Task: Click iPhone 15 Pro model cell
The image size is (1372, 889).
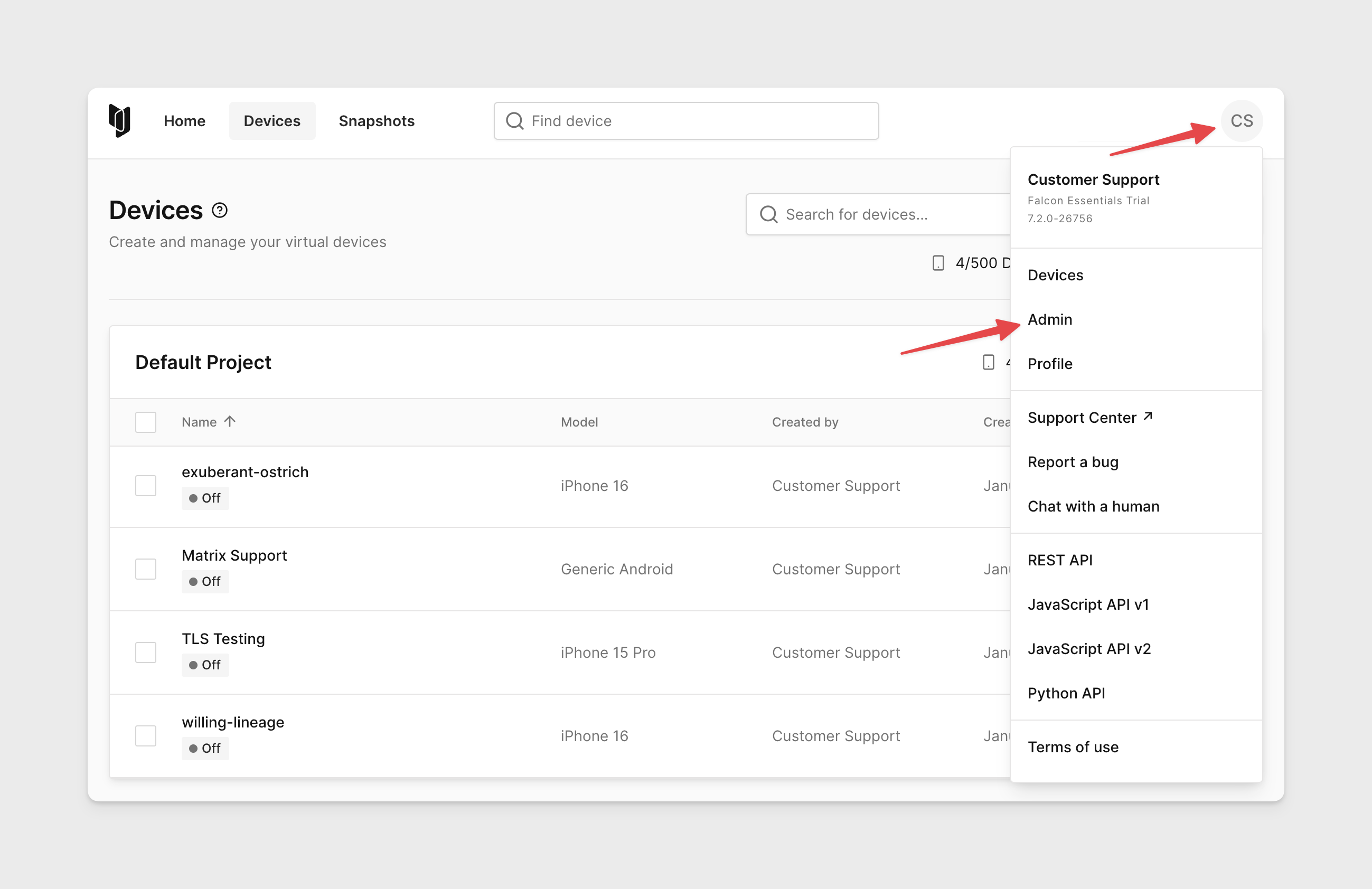Action: [608, 653]
